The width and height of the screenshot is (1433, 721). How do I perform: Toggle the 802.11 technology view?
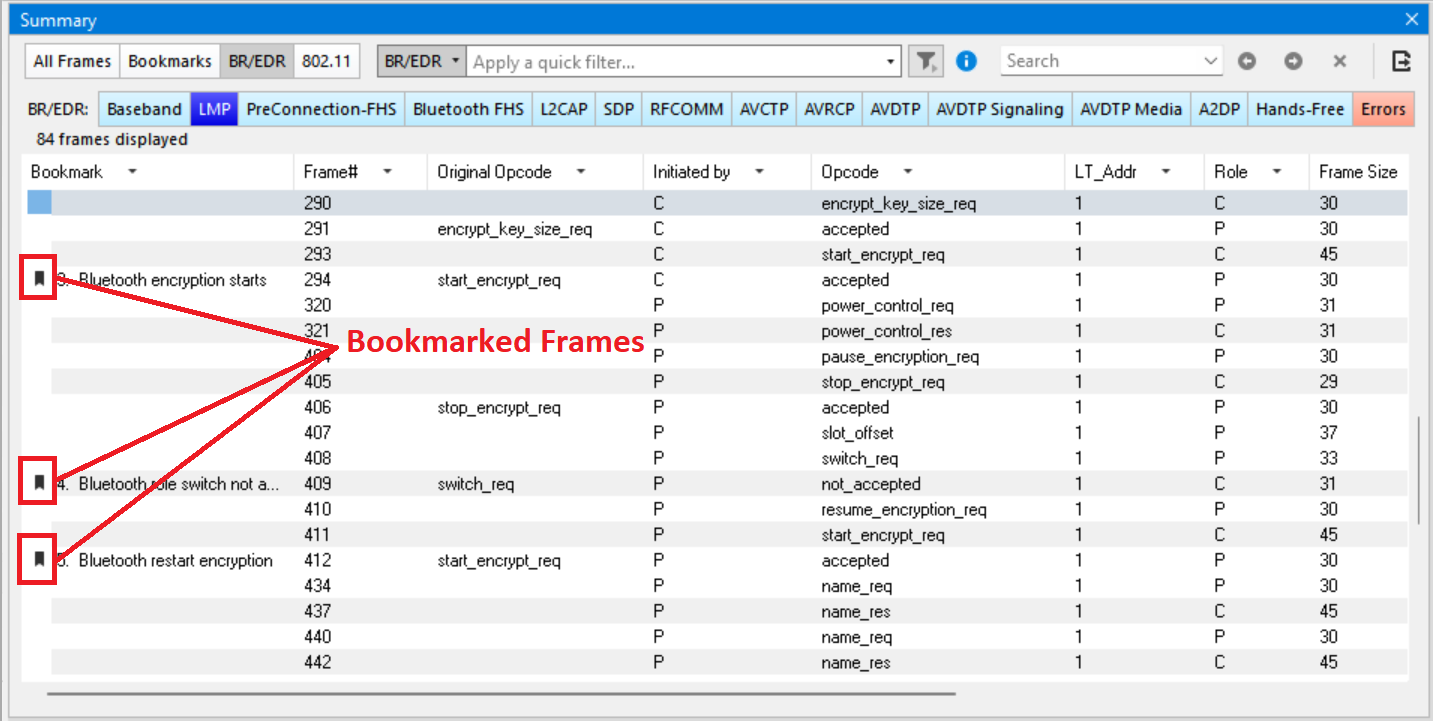[x=326, y=61]
